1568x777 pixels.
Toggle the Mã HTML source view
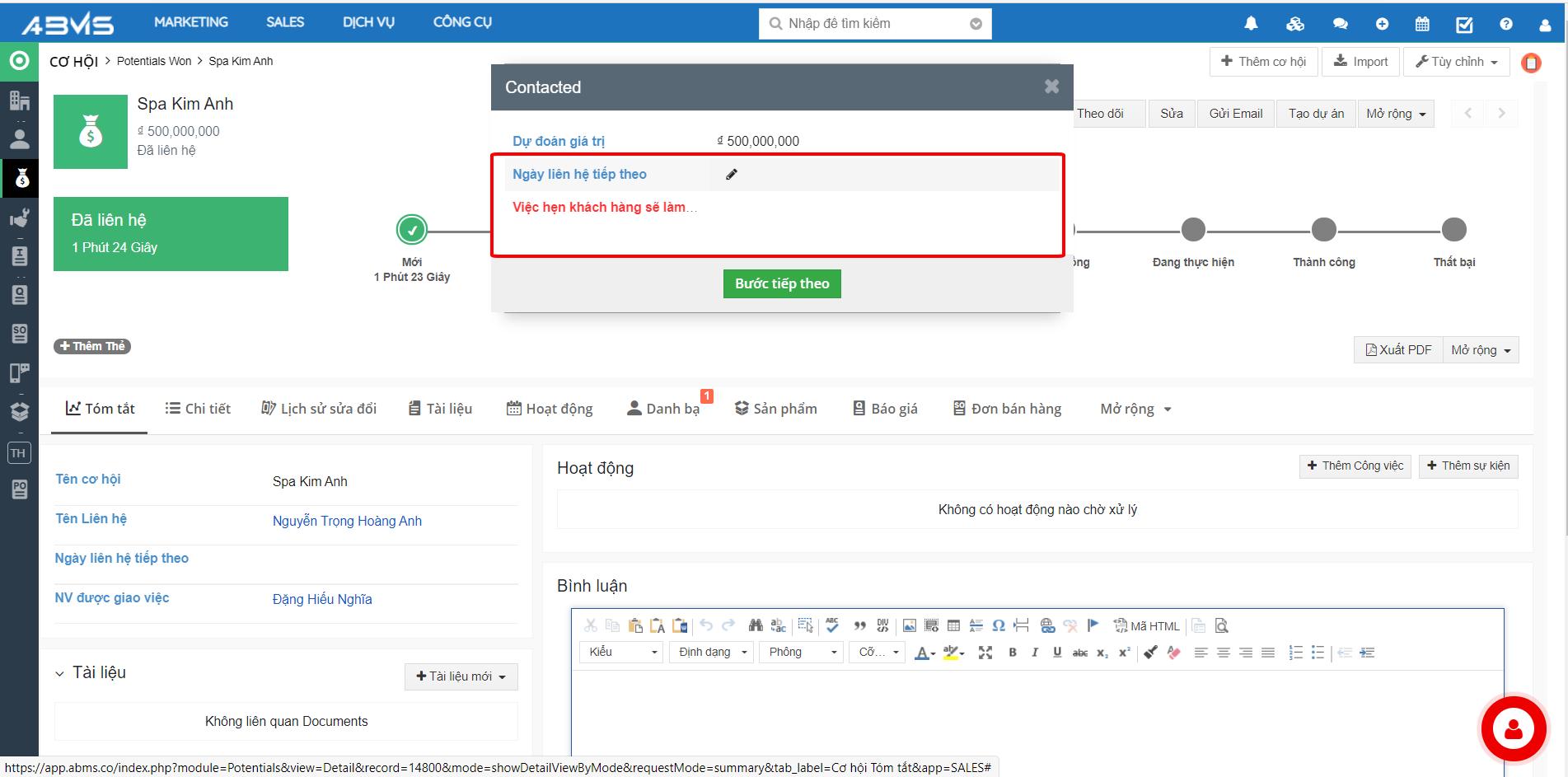tap(1146, 626)
